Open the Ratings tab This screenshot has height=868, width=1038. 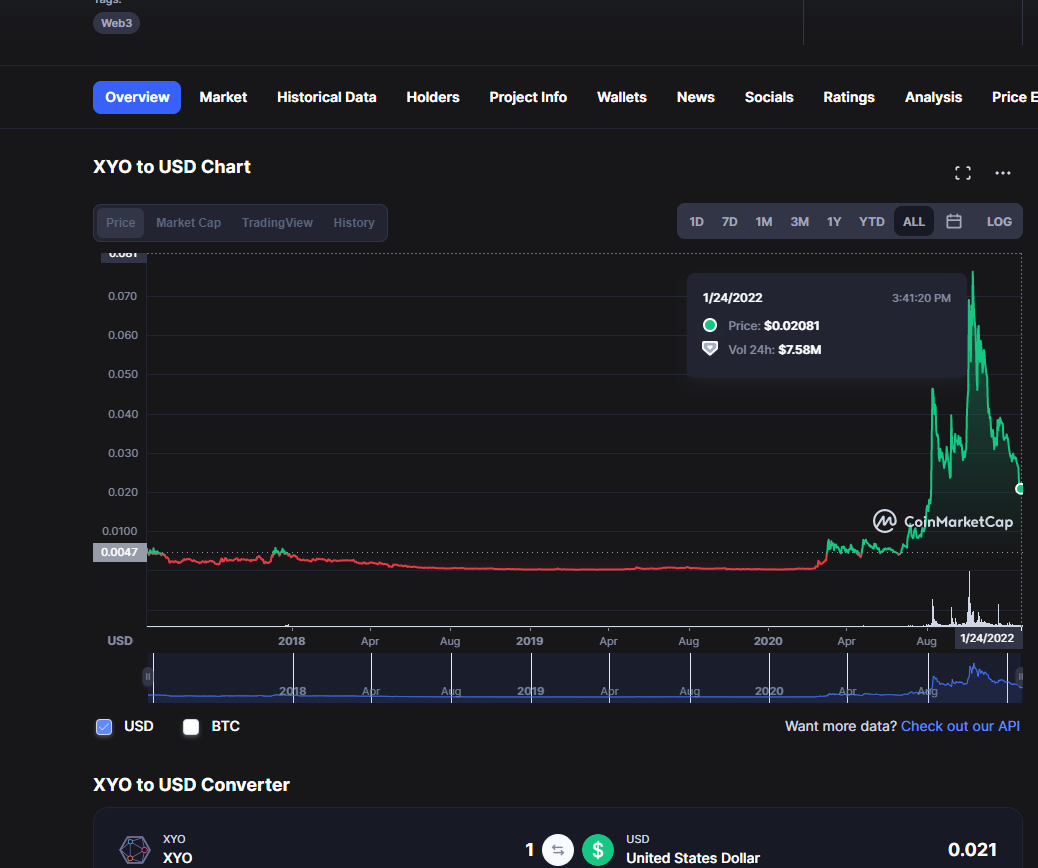(x=849, y=97)
